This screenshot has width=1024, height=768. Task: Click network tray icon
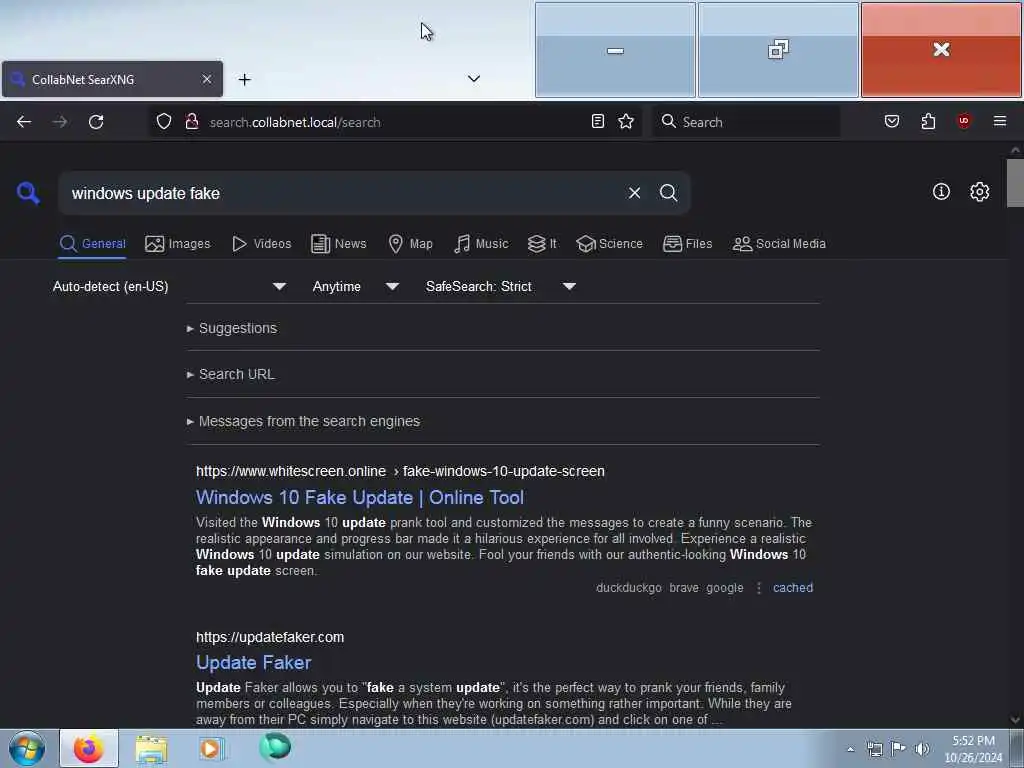click(874, 749)
